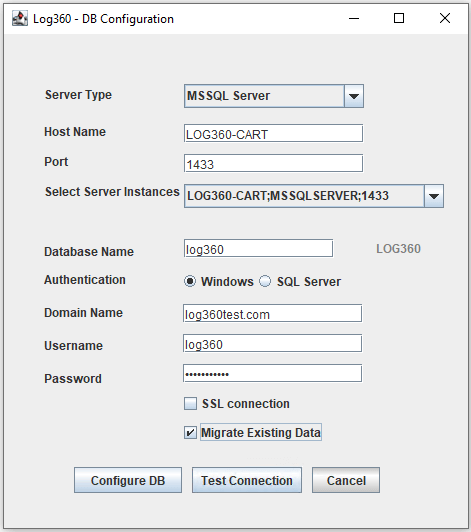Click the Migrate Existing Data label text
This screenshot has height=532, width=471.
point(261,433)
